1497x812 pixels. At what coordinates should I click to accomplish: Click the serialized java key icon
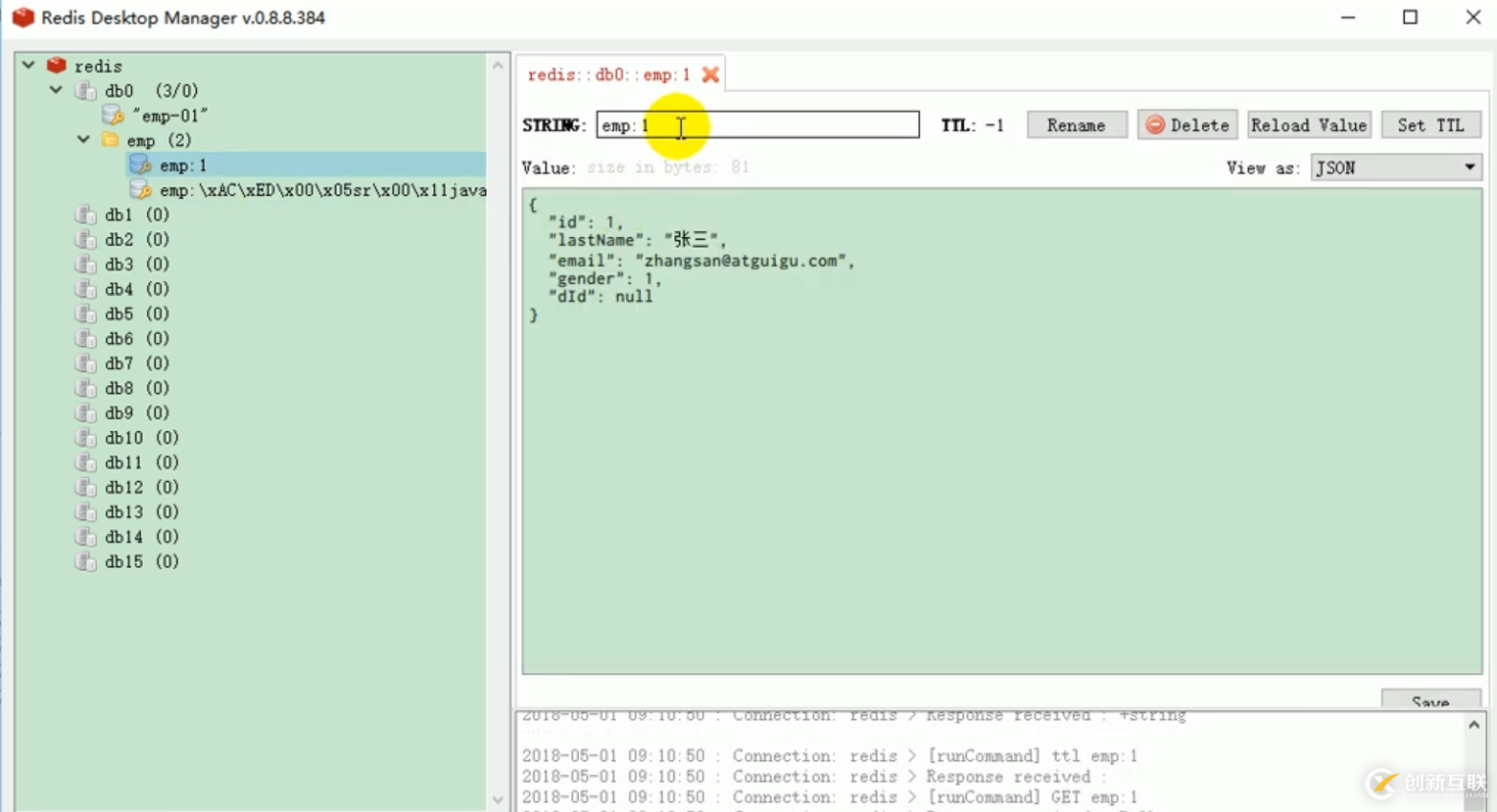click(x=140, y=190)
